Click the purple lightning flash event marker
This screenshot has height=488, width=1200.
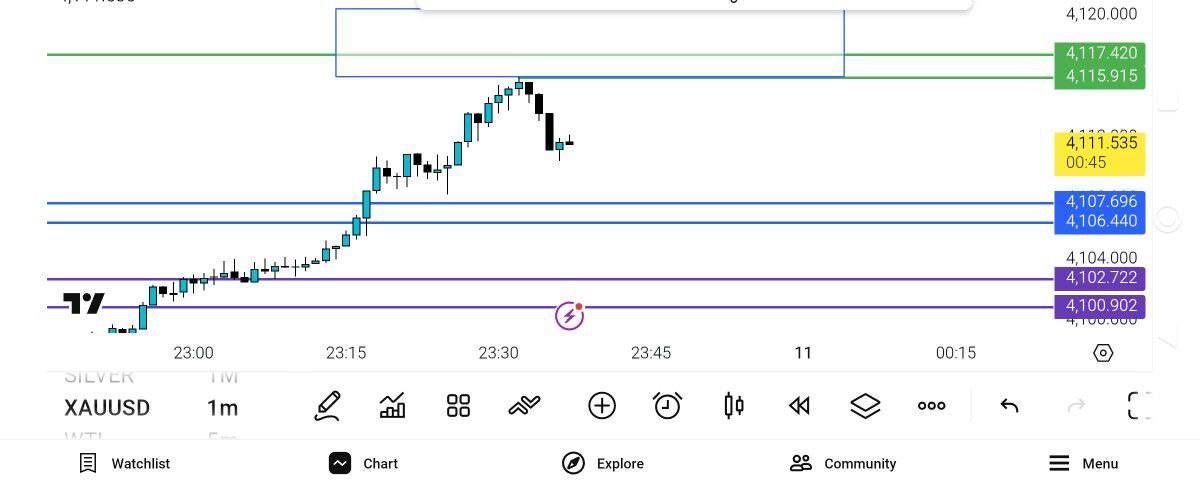pyautogui.click(x=569, y=317)
